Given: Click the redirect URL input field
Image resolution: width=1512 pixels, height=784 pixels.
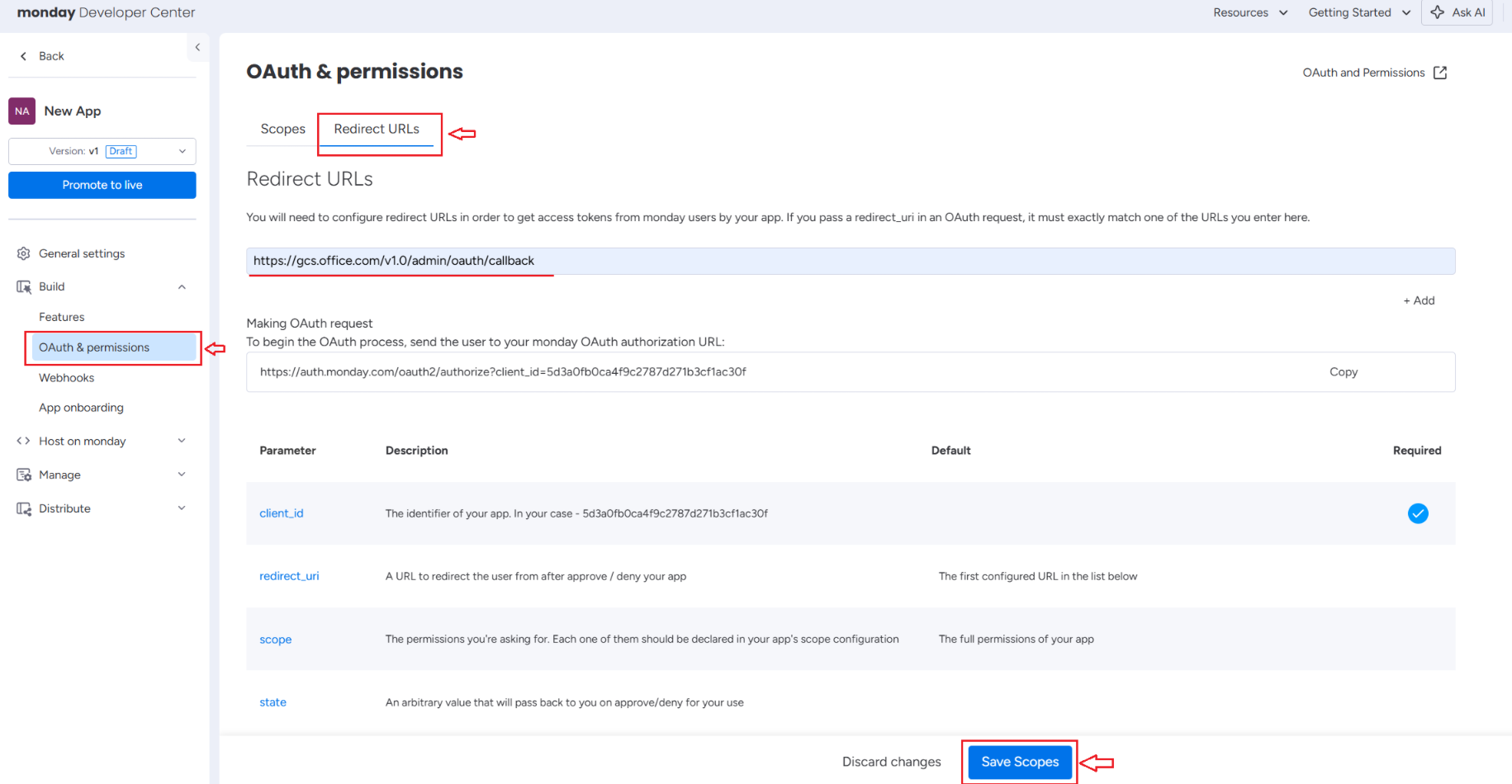Looking at the screenshot, I should (851, 261).
